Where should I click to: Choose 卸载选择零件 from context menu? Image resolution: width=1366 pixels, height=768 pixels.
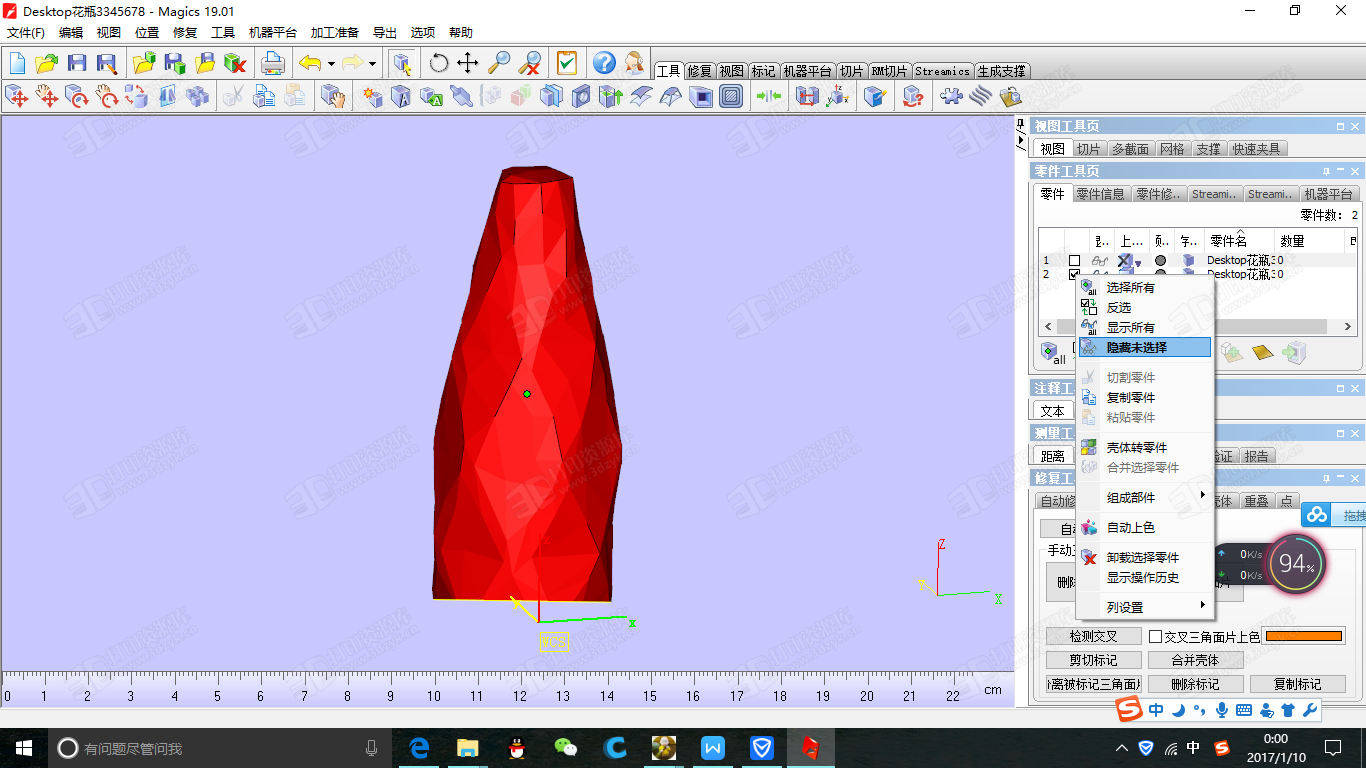[x=1144, y=557]
